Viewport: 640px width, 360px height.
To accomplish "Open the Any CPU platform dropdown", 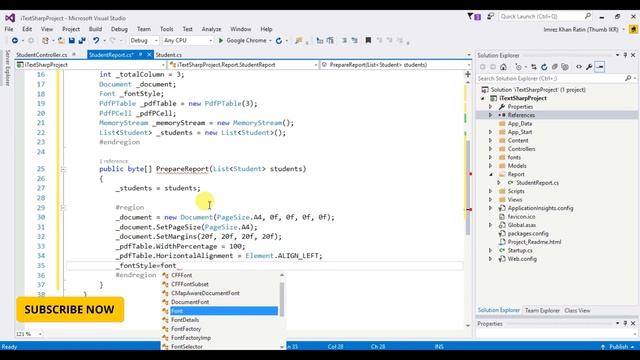I will point(187,40).
